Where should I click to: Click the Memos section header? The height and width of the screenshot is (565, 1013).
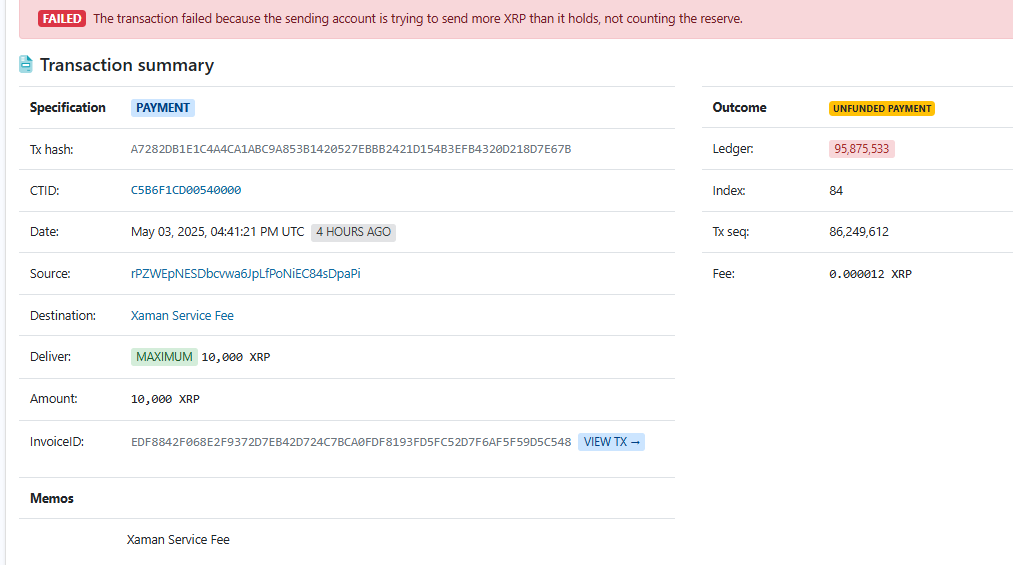click(52, 498)
